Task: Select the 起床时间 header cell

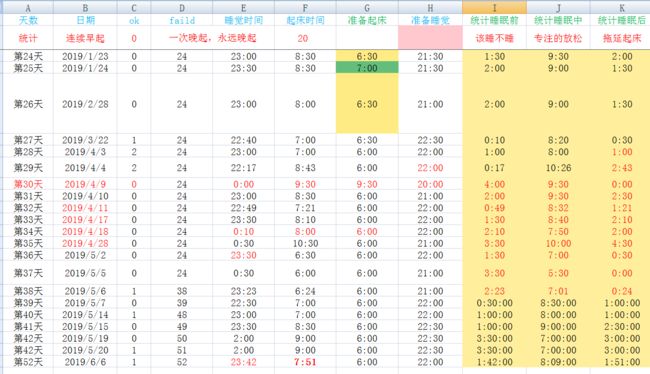Action: tap(305, 20)
